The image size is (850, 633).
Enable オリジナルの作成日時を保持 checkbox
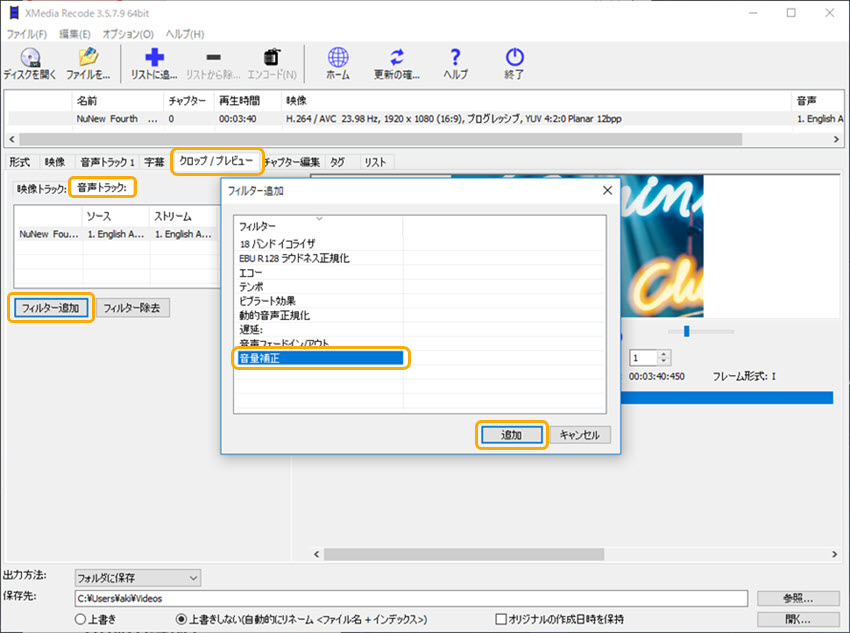click(502, 620)
